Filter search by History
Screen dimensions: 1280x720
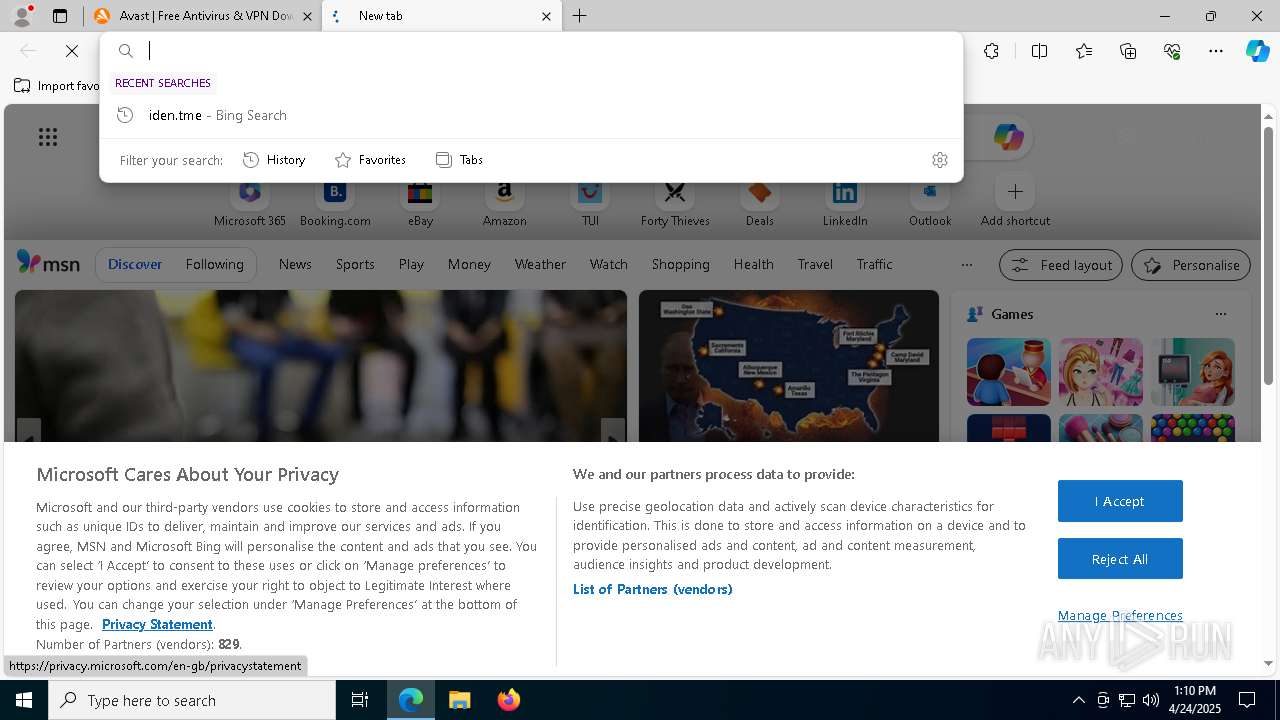point(274,160)
